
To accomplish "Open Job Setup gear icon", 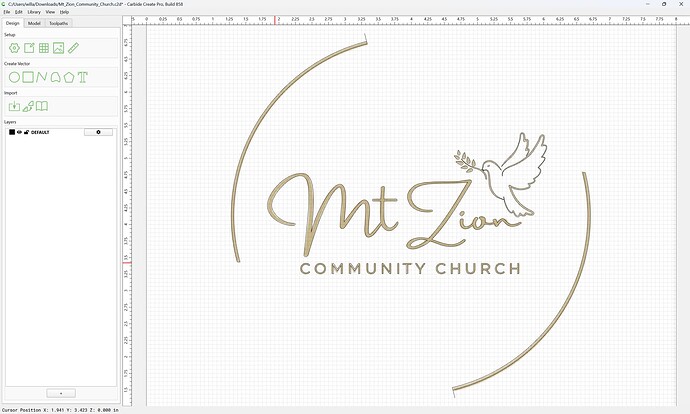I will pyautogui.click(x=15, y=48).
